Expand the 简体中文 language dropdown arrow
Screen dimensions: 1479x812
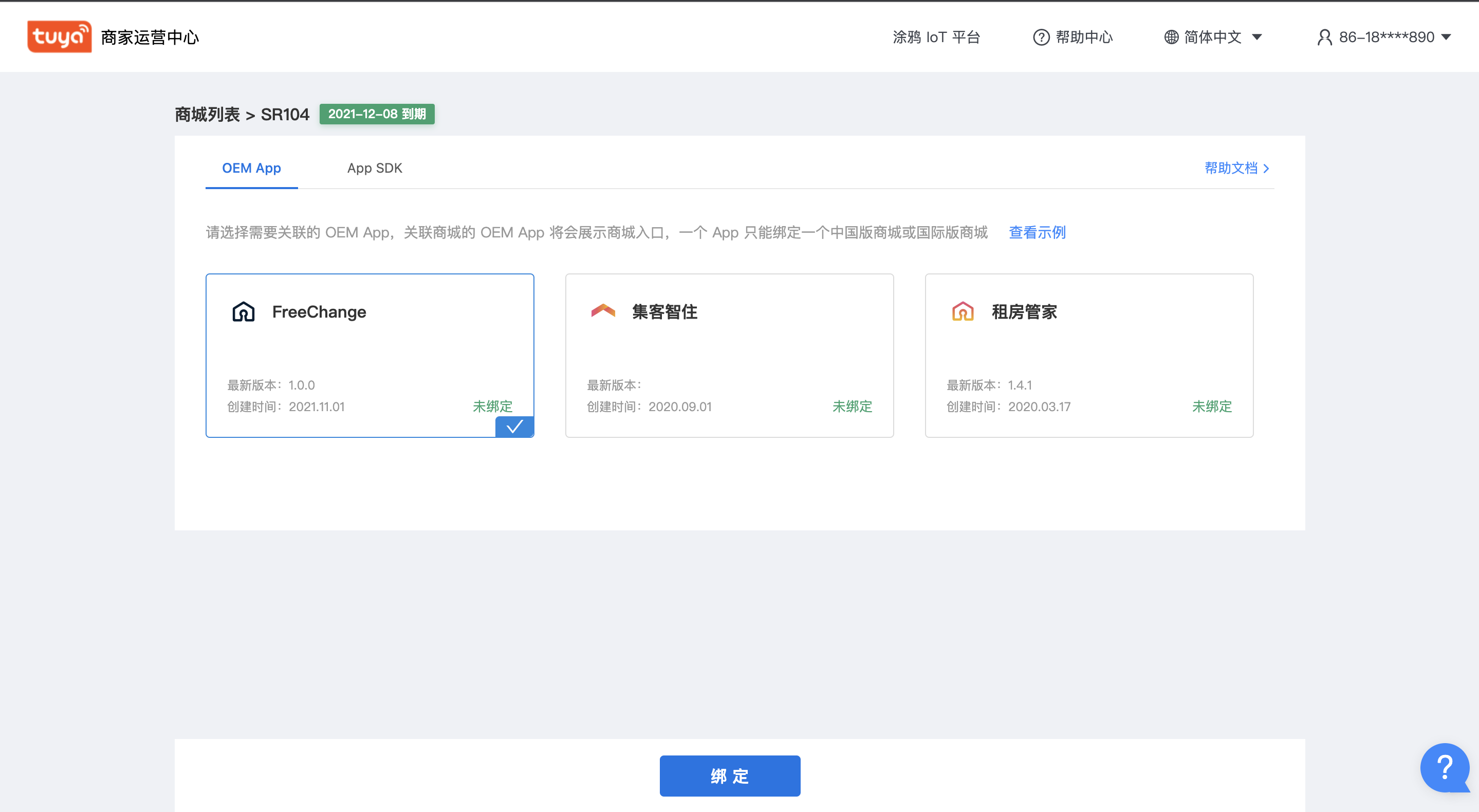[x=1257, y=38]
